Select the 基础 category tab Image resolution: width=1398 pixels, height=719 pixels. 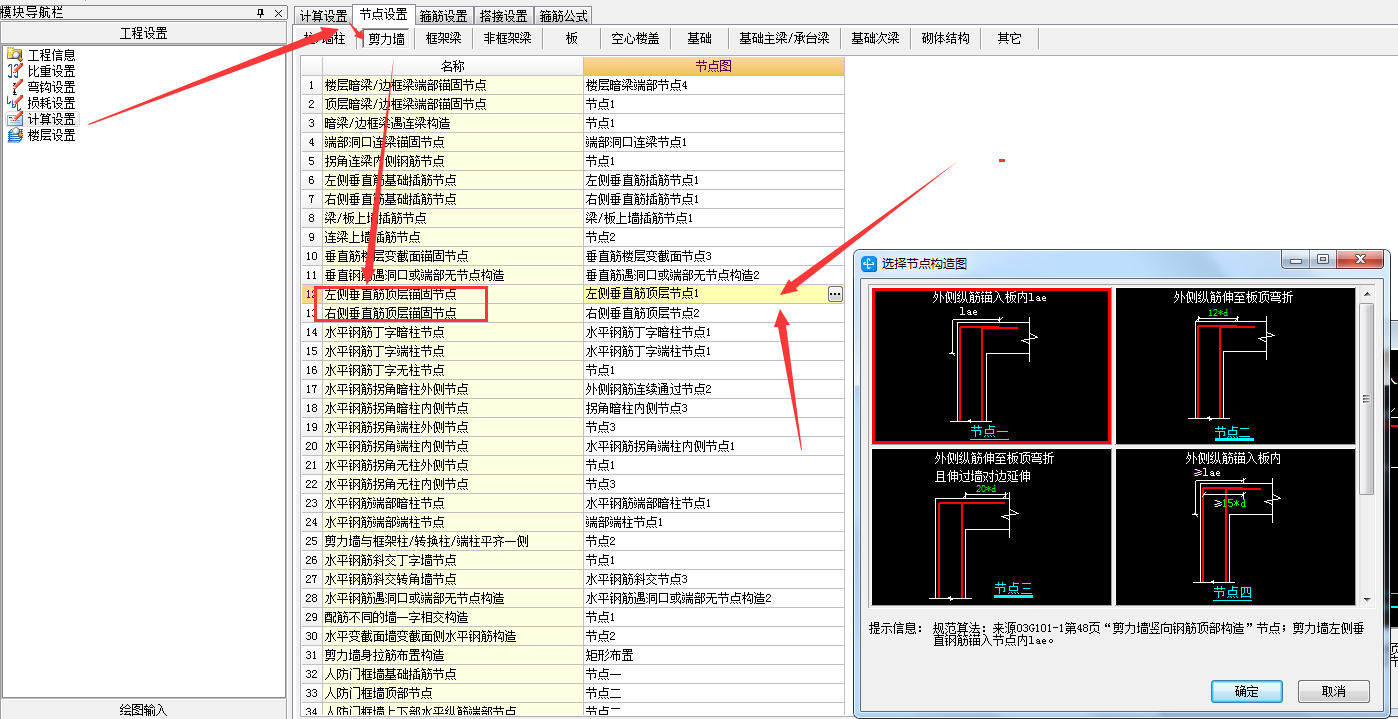point(699,39)
